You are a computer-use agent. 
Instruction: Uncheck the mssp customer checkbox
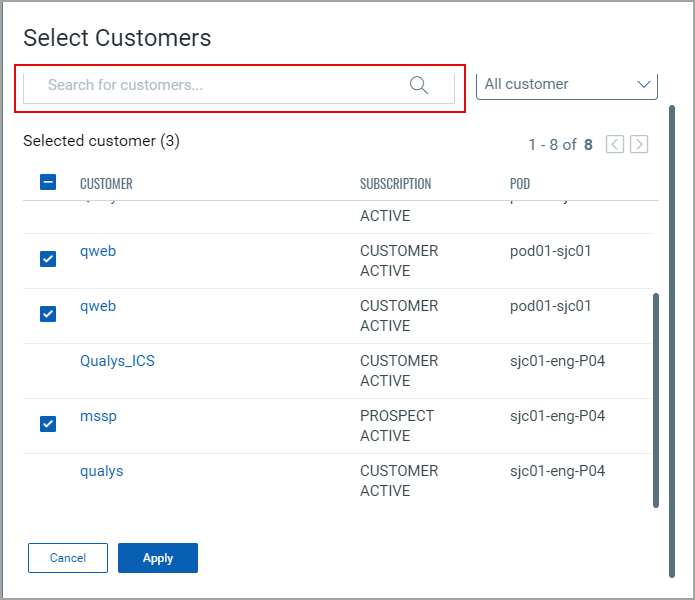48,424
